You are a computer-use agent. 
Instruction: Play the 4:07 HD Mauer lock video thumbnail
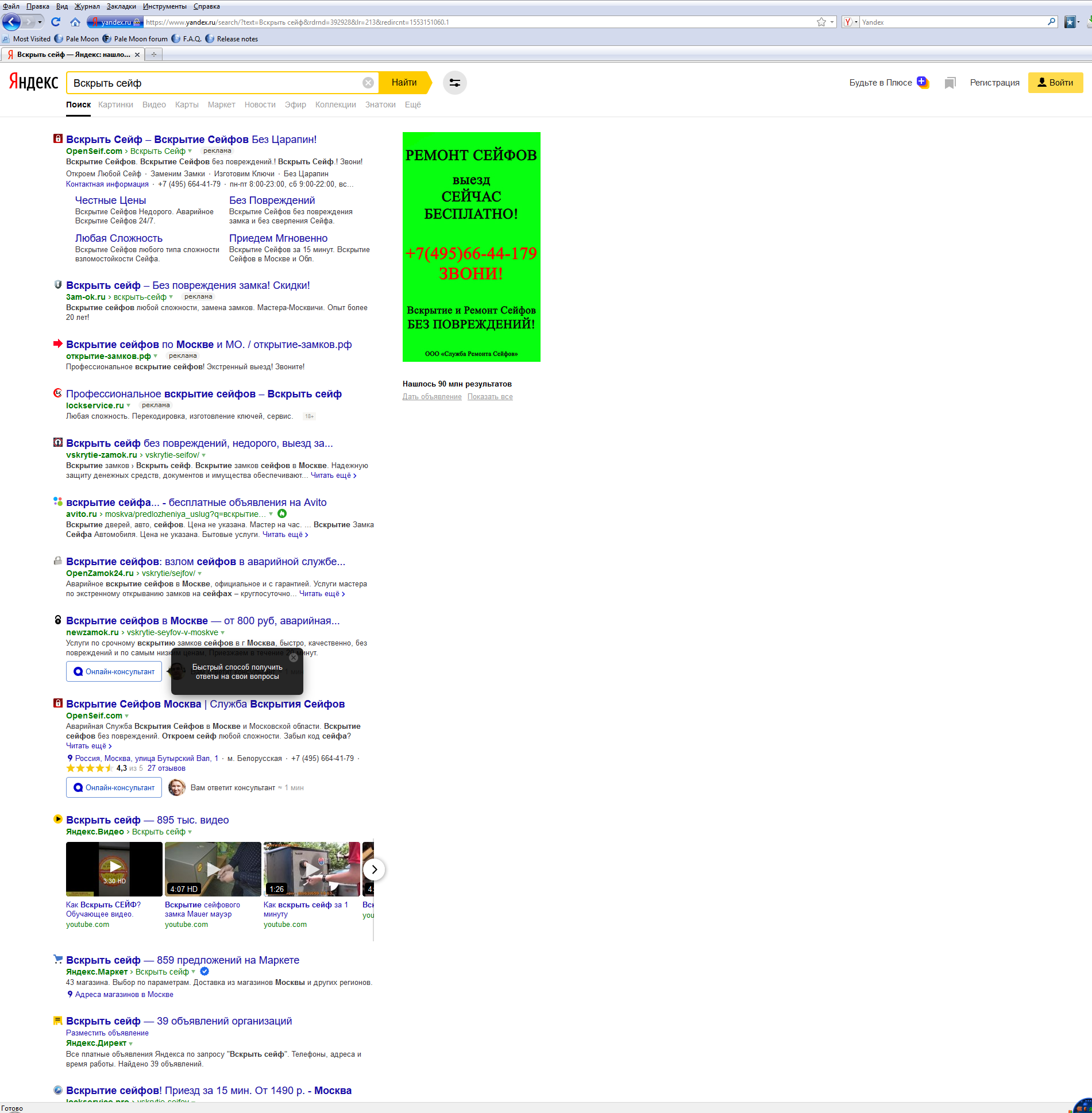213,869
